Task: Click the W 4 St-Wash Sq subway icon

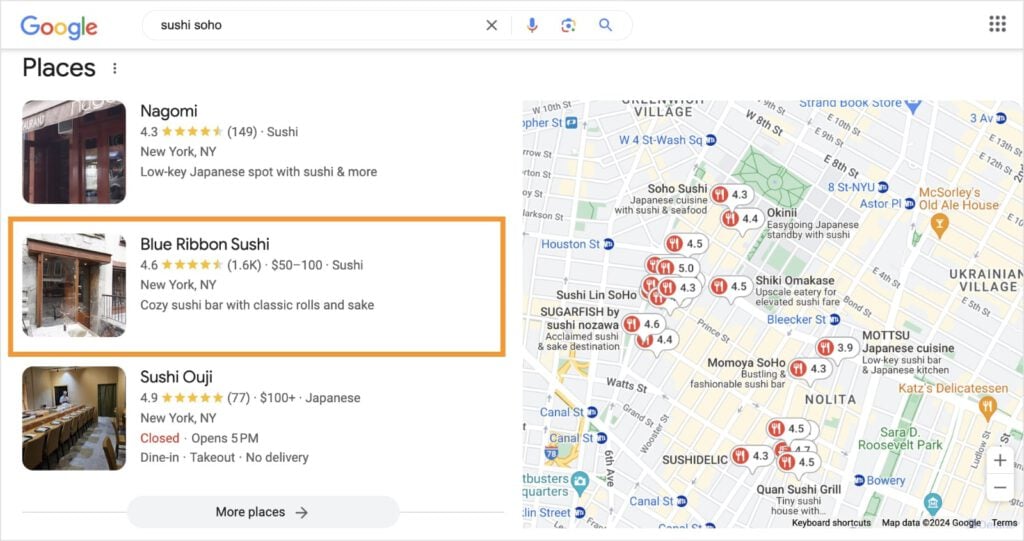Action: coord(711,140)
